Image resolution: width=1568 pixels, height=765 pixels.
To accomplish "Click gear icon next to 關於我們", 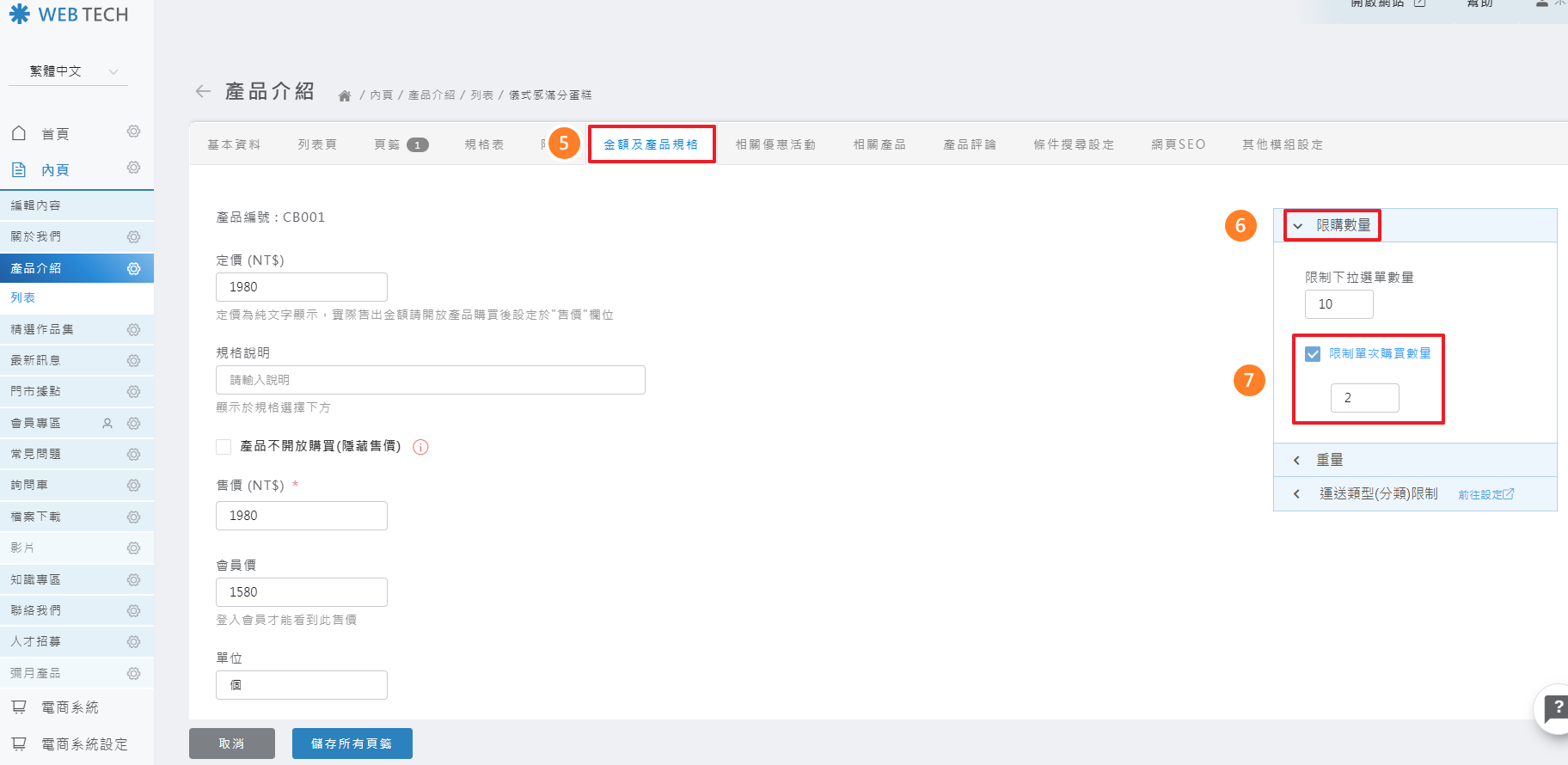I will pos(133,236).
